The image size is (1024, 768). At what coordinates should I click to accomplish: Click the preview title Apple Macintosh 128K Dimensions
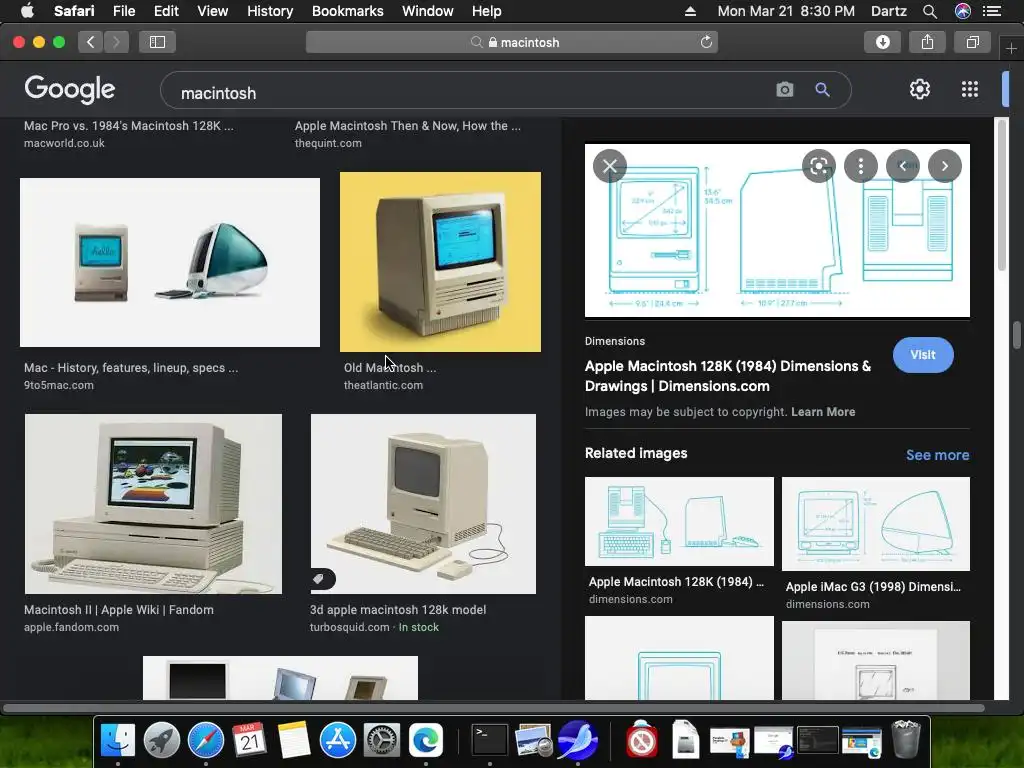coord(728,376)
